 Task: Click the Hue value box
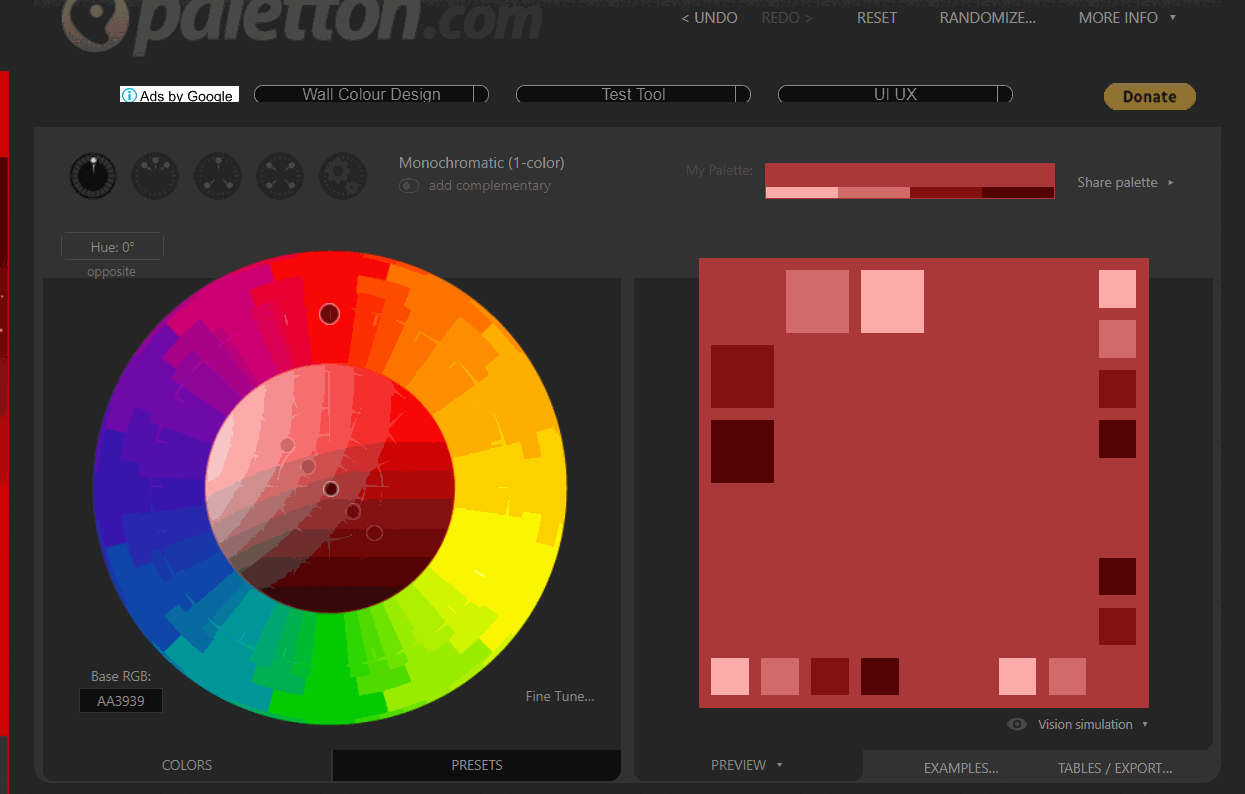(x=112, y=247)
